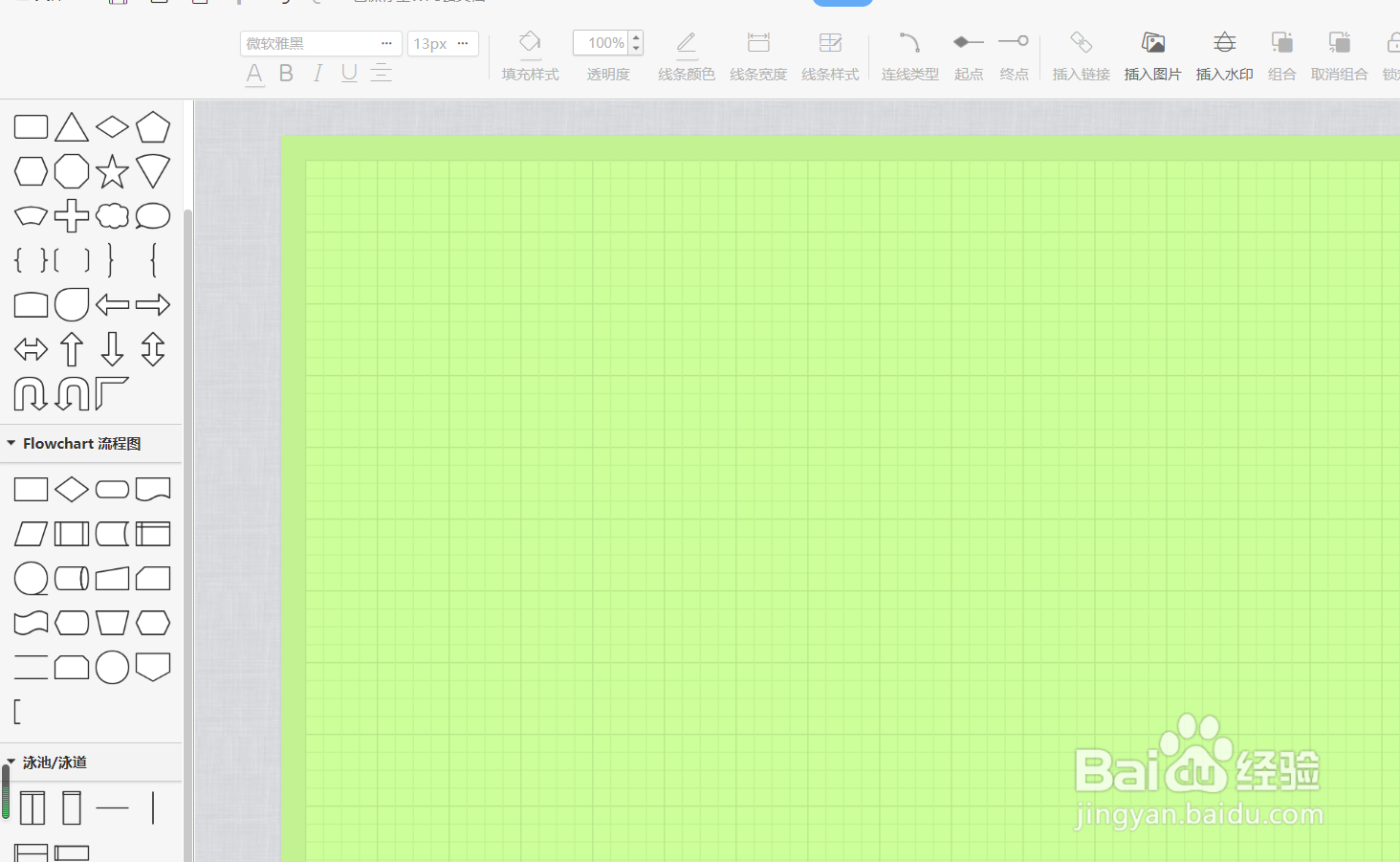Select the flowchart terminator rounded shape
1400x862 pixels.
(x=112, y=490)
